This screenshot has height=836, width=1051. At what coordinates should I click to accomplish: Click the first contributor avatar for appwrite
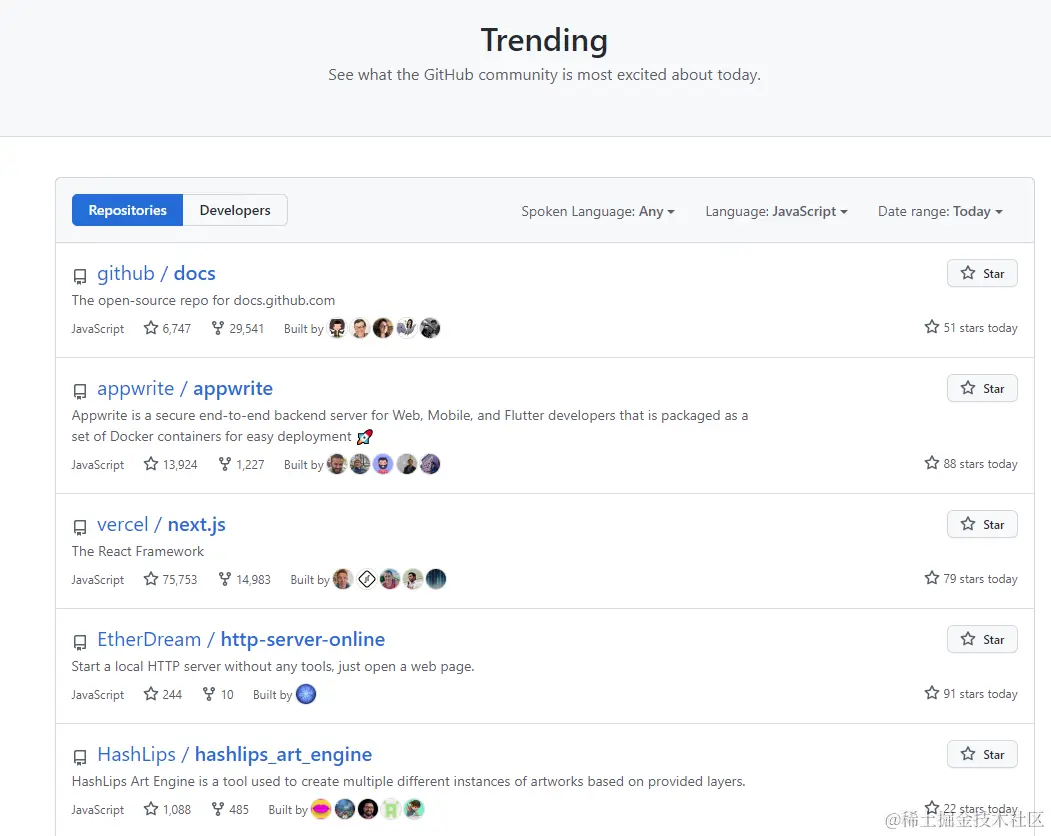tap(337, 464)
